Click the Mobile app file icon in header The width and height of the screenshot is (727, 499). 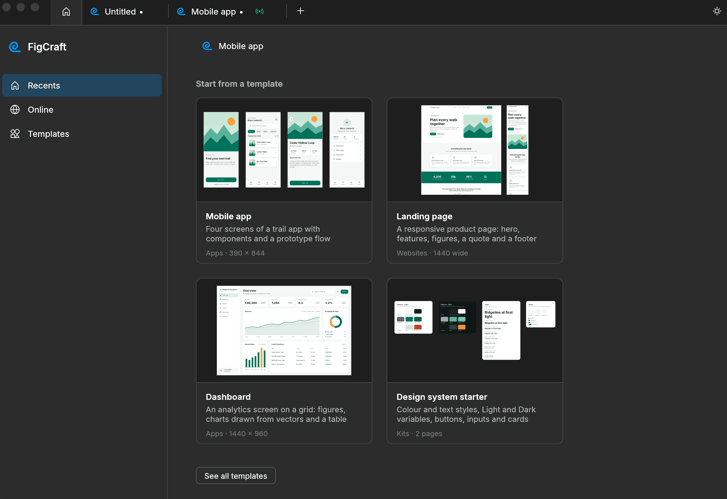click(207, 46)
